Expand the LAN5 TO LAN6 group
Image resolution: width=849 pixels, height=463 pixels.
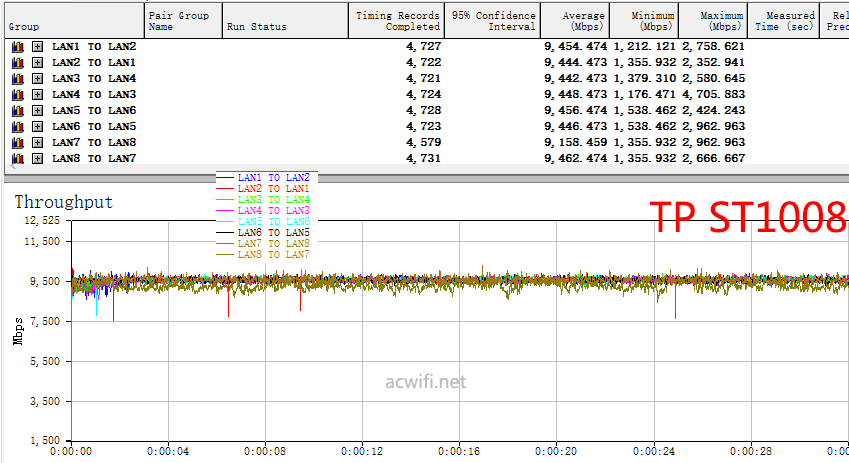point(37,111)
